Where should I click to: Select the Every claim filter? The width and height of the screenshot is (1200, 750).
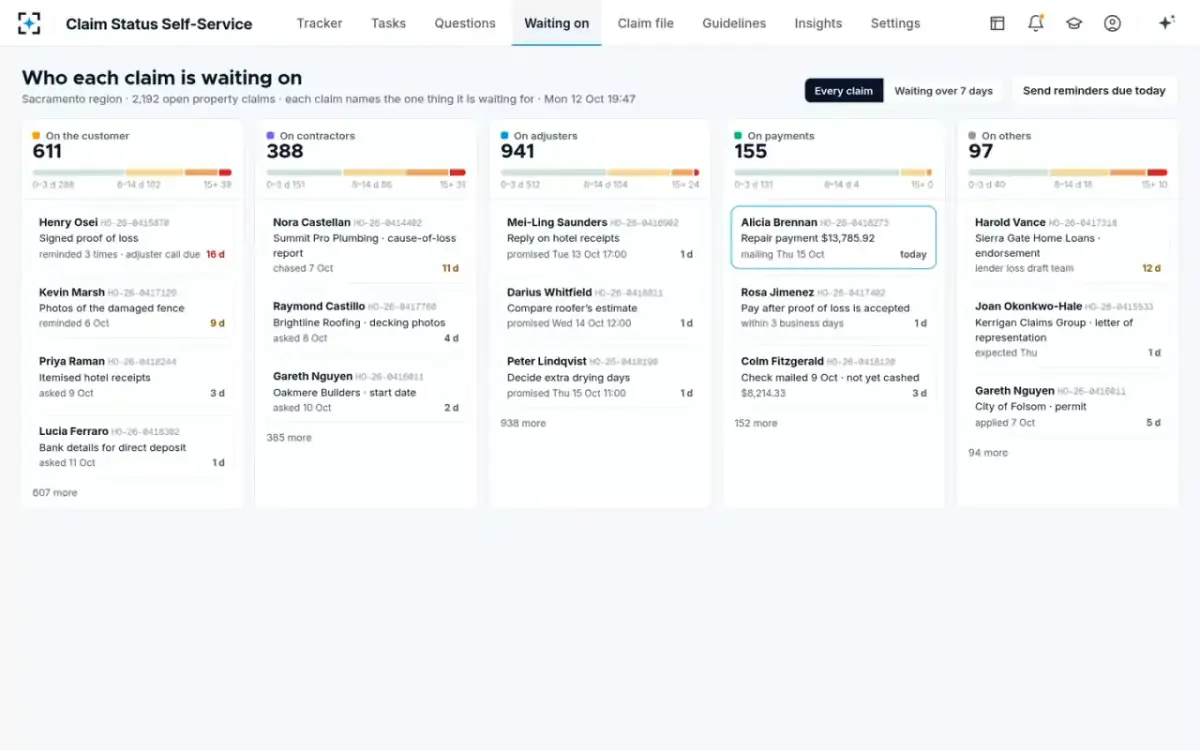point(844,91)
